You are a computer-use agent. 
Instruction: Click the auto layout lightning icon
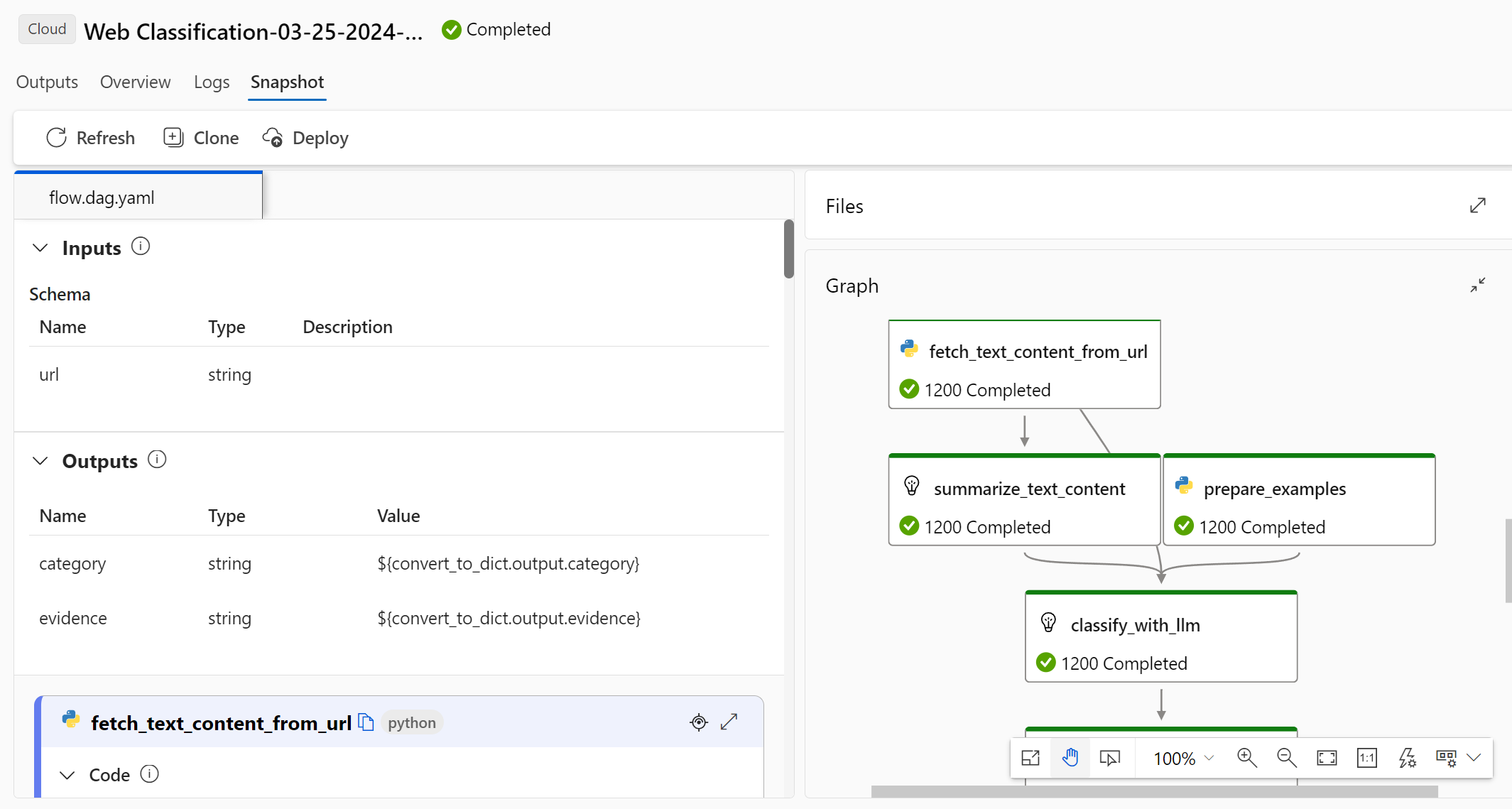tap(1406, 758)
